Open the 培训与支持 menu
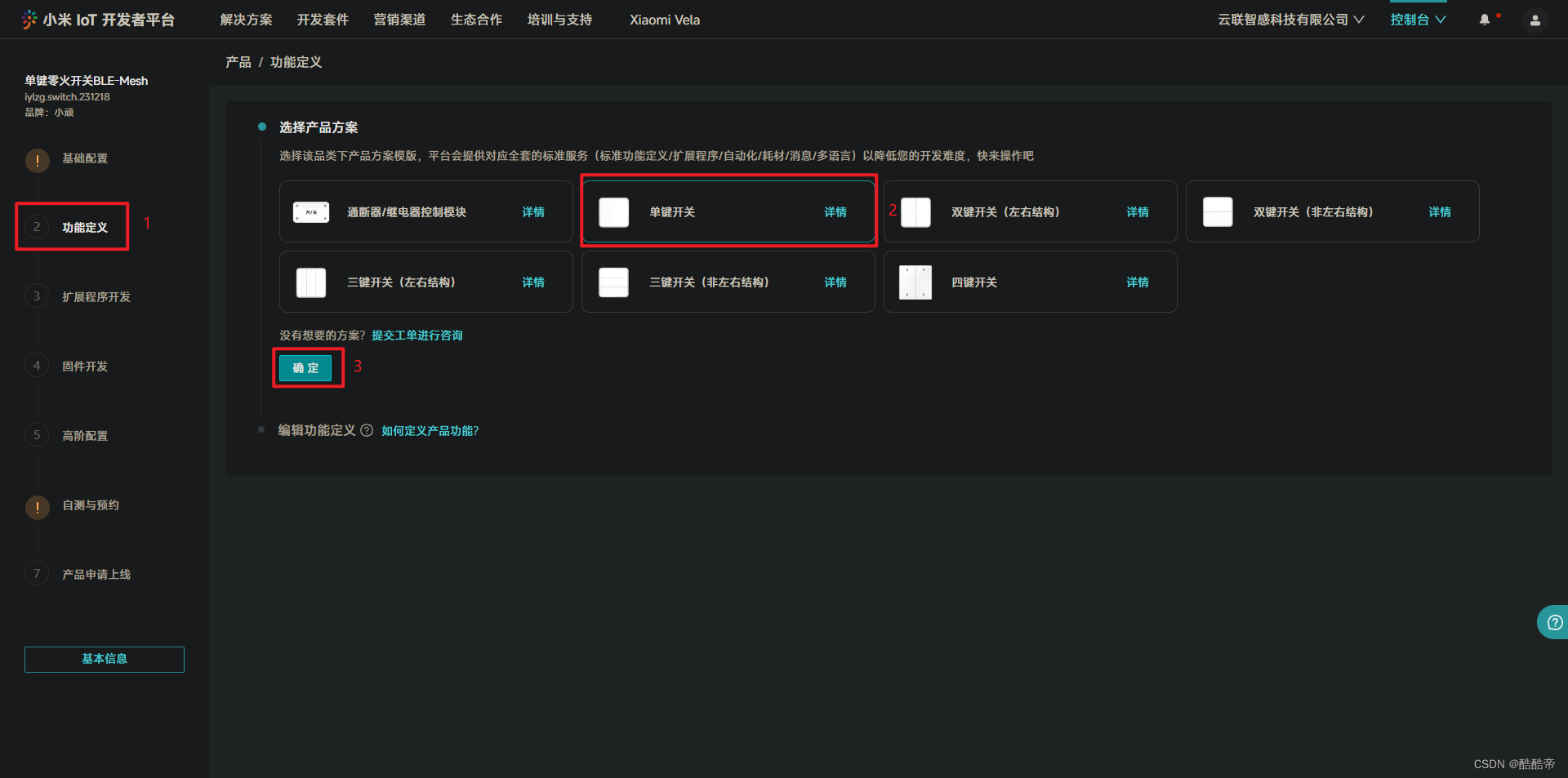This screenshot has width=1568, height=778. click(560, 20)
